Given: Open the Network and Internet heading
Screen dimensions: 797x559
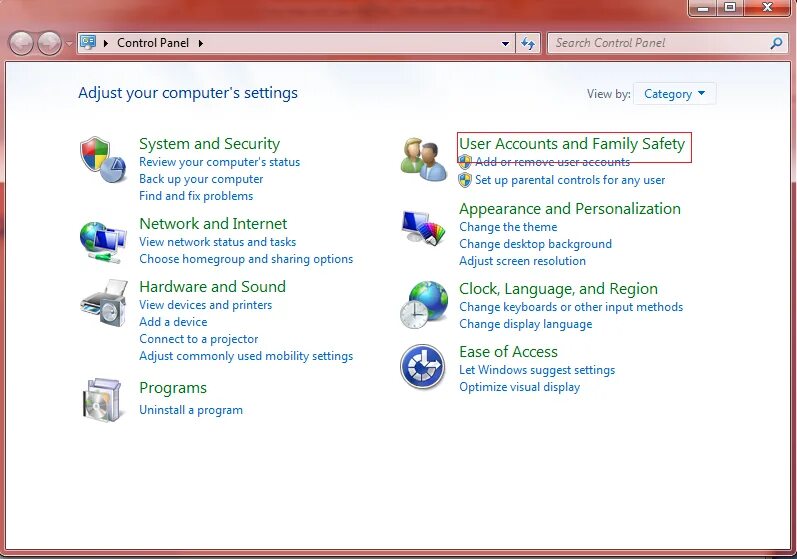Looking at the screenshot, I should tap(213, 224).
